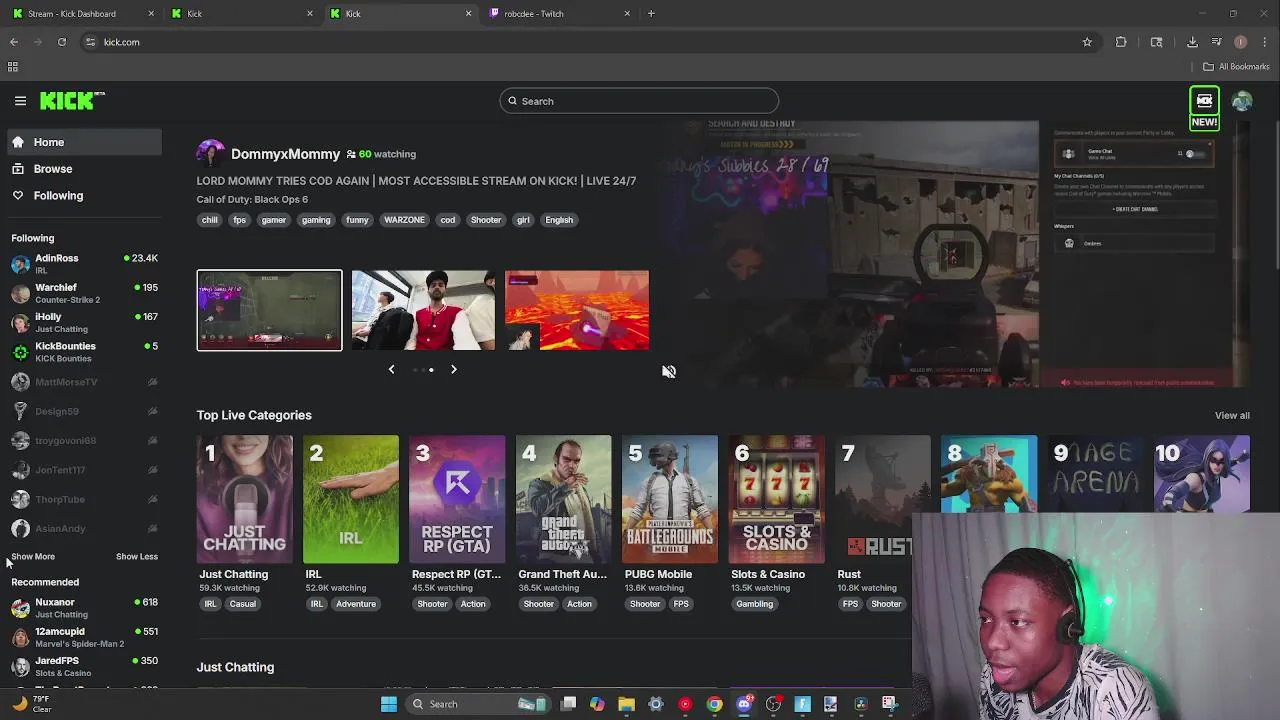This screenshot has width=1280, height=720.
Task: Click View all for Top Live Categories
Action: (1232, 416)
